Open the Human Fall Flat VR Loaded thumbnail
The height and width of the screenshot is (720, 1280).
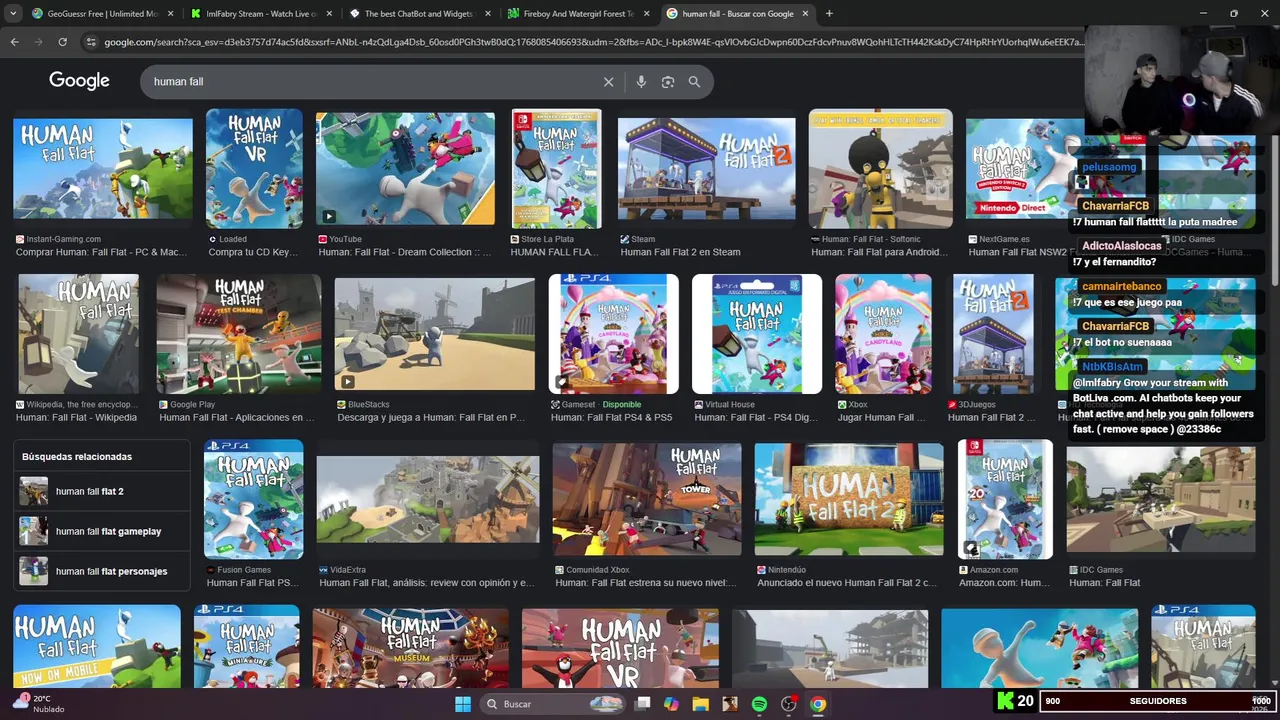[x=254, y=169]
